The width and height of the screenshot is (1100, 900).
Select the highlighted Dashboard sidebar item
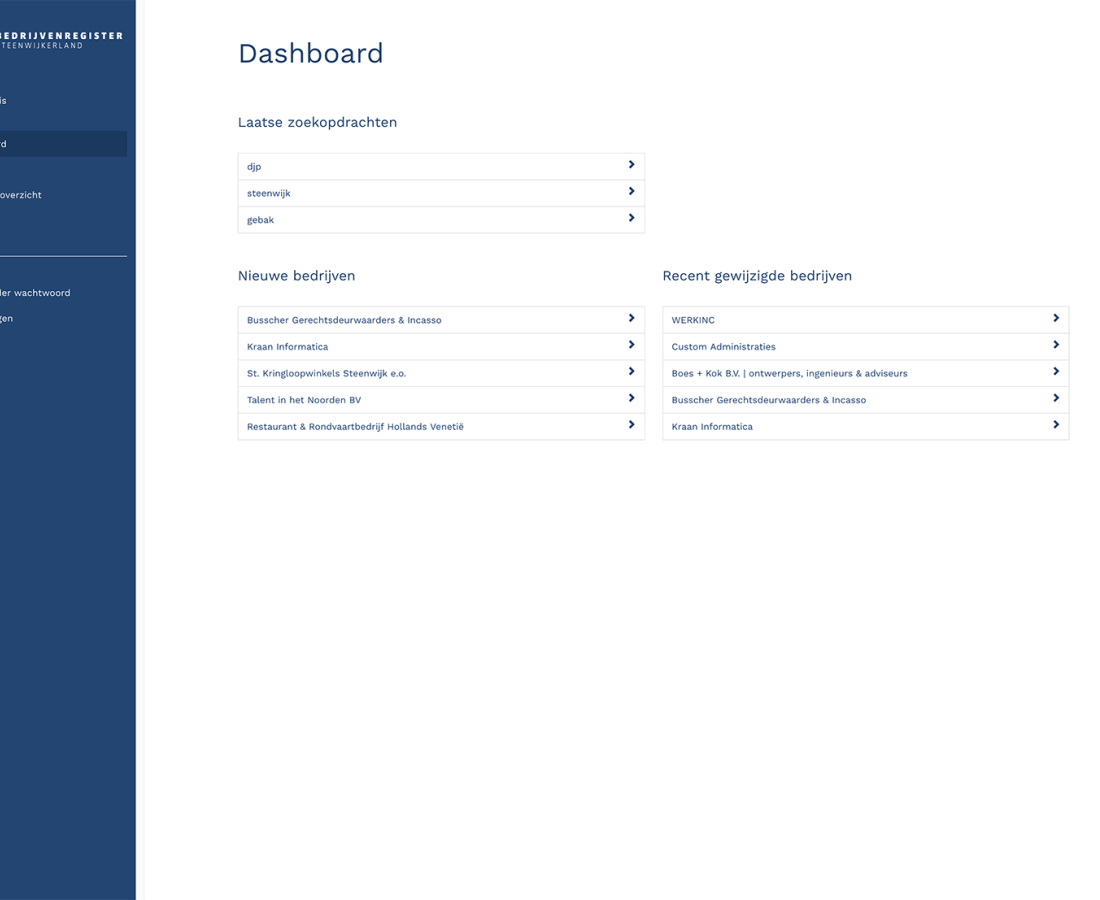[x=63, y=144]
